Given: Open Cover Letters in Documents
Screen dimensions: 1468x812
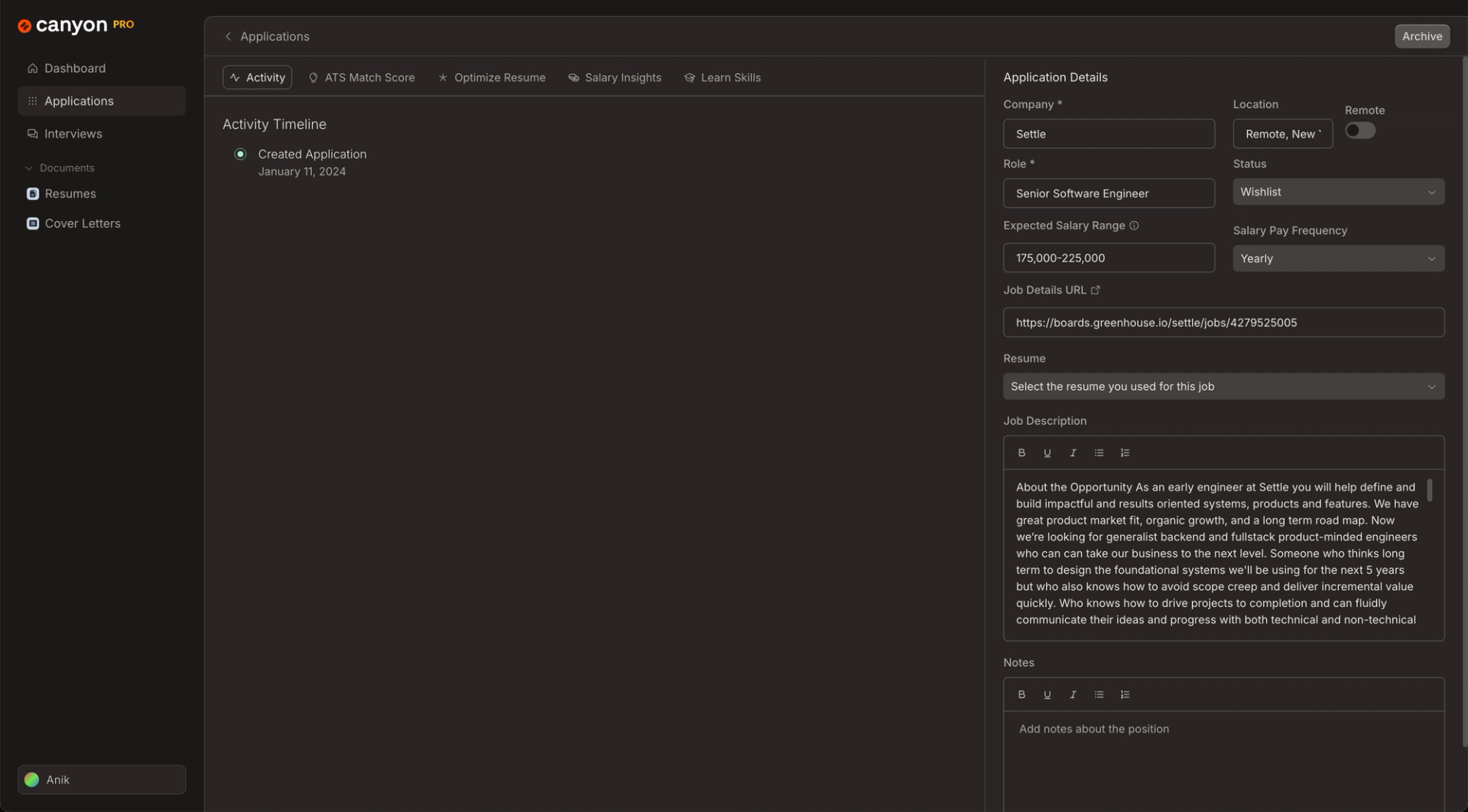Looking at the screenshot, I should tap(101, 223).
